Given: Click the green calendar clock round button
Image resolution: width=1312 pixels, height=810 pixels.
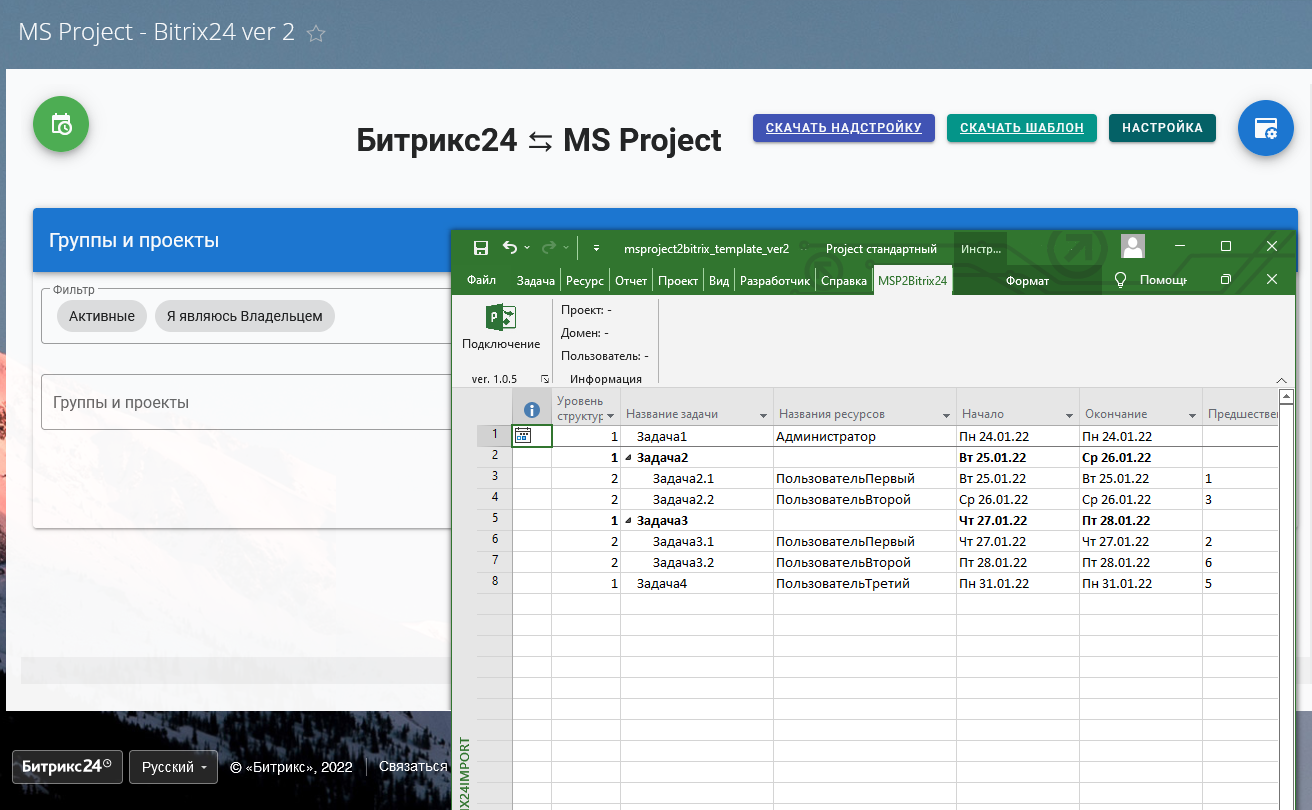Looking at the screenshot, I should pos(61,124).
